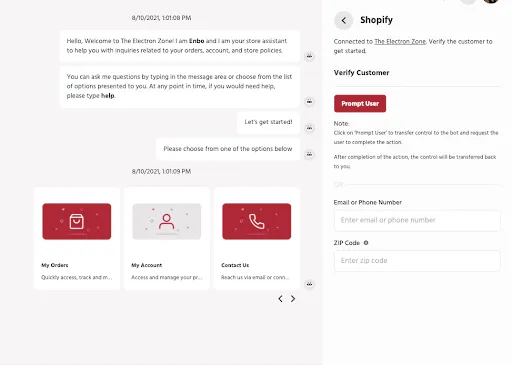This screenshot has height=365, width=512.
Task: Click the info icon beside ZIP Code
Action: (x=366, y=243)
